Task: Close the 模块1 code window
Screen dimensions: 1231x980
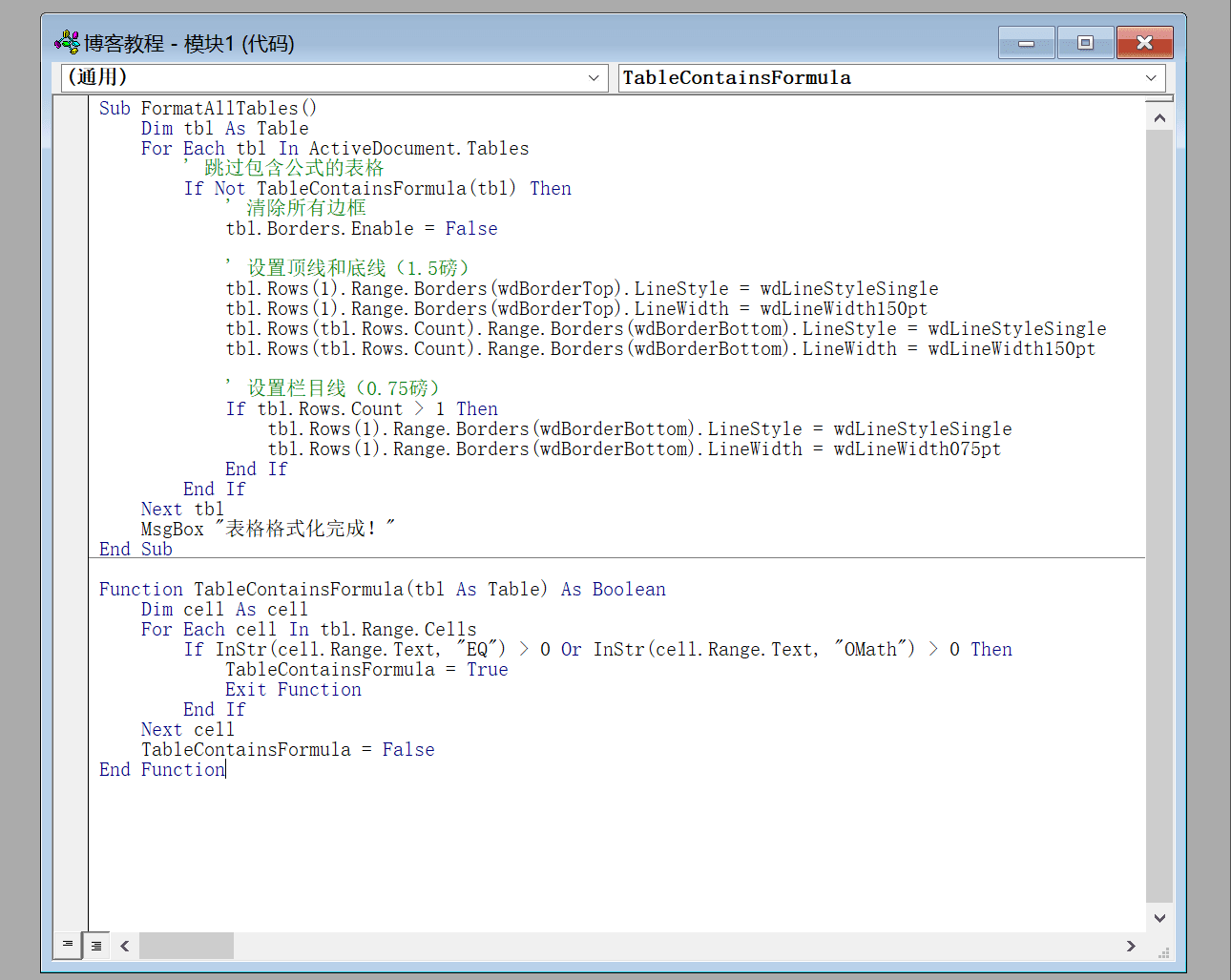Action: 1144,43
